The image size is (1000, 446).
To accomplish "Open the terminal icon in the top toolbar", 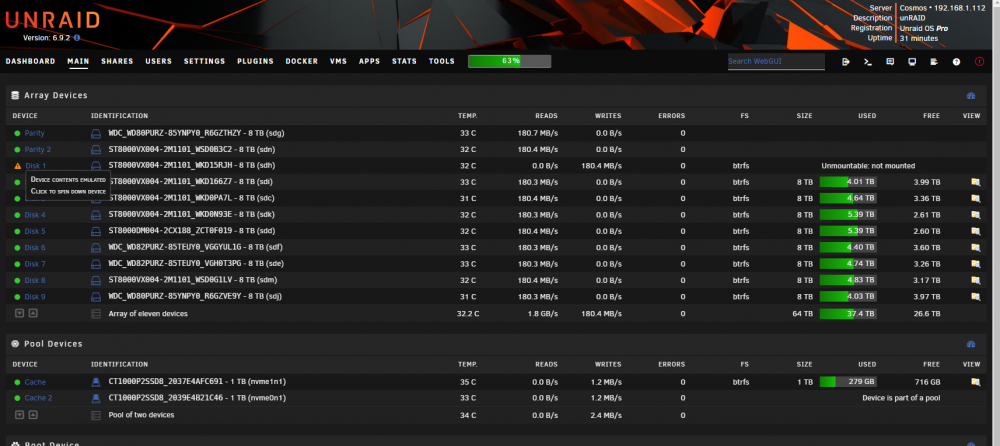I will (x=867, y=62).
